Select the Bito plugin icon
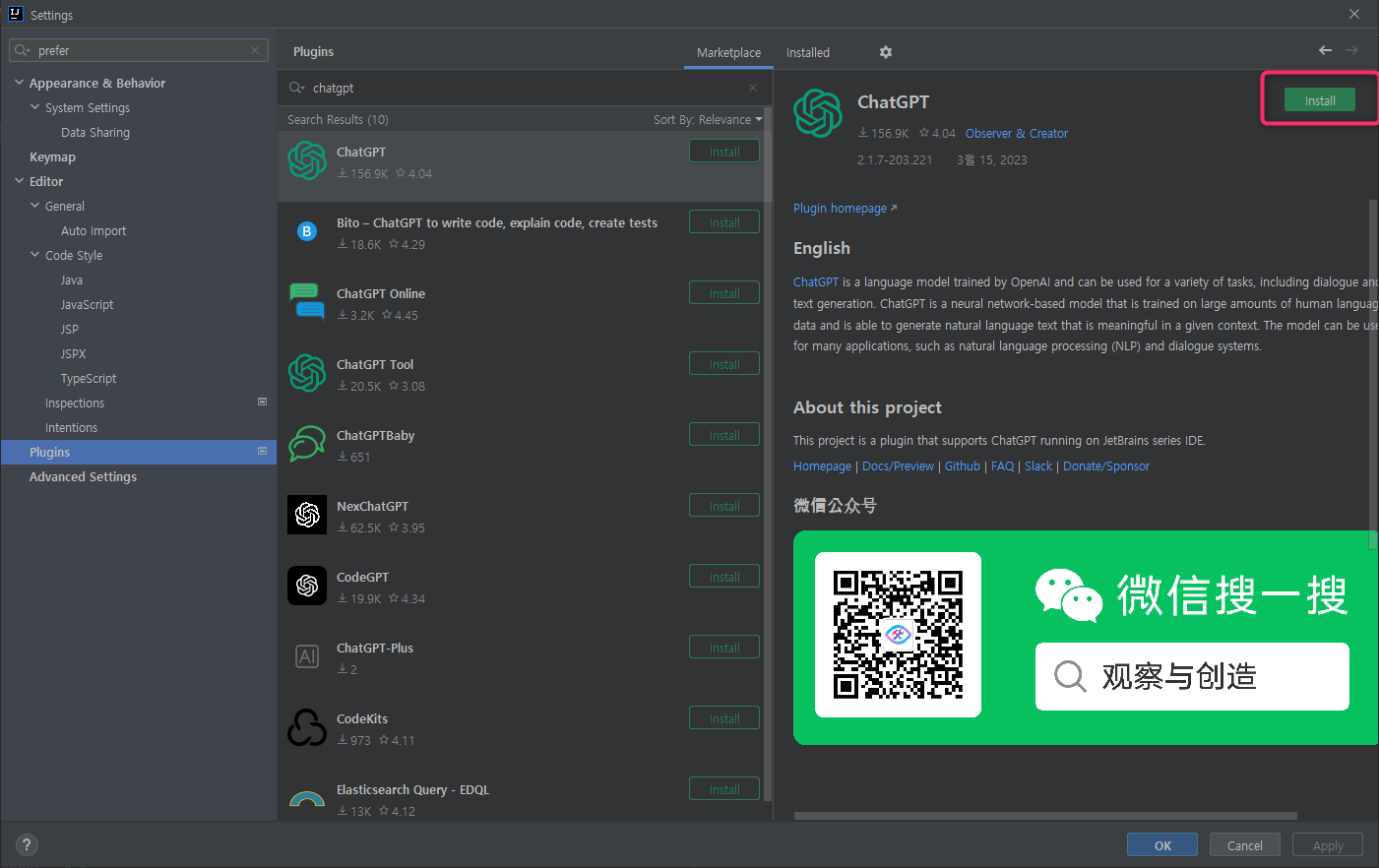Viewport: 1379px width, 868px height. pos(307,231)
